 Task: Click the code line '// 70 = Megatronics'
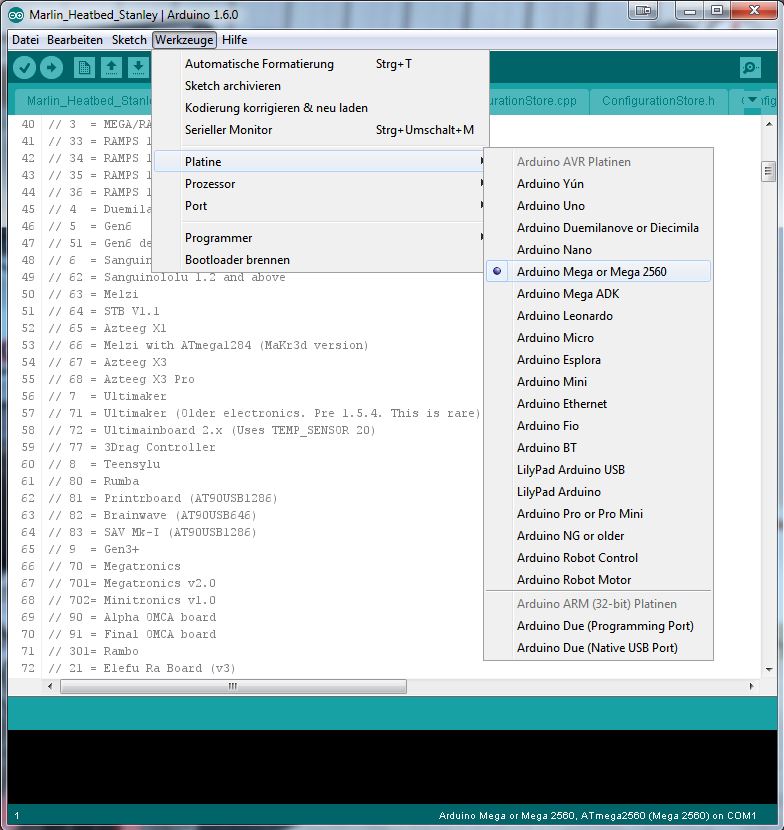click(x=114, y=566)
